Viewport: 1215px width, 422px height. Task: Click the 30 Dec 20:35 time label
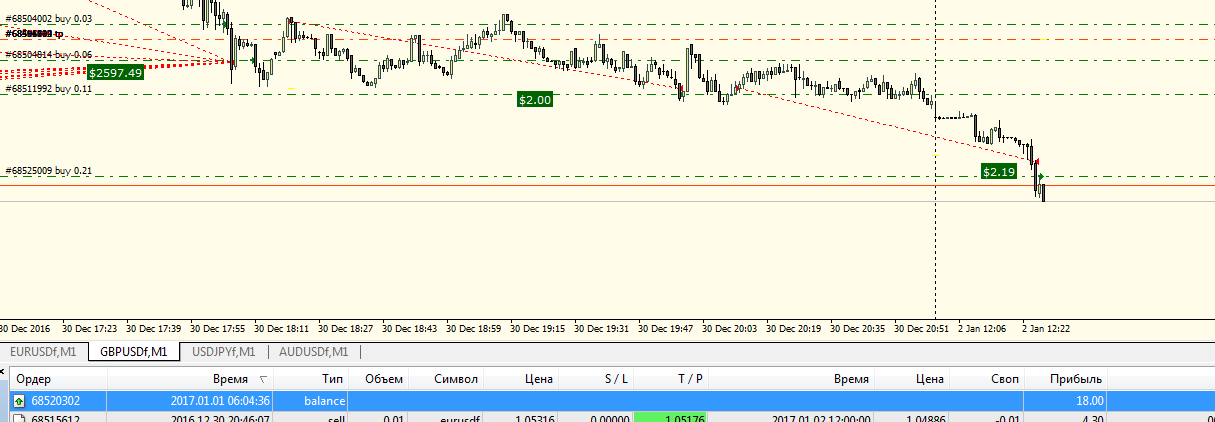tap(858, 327)
